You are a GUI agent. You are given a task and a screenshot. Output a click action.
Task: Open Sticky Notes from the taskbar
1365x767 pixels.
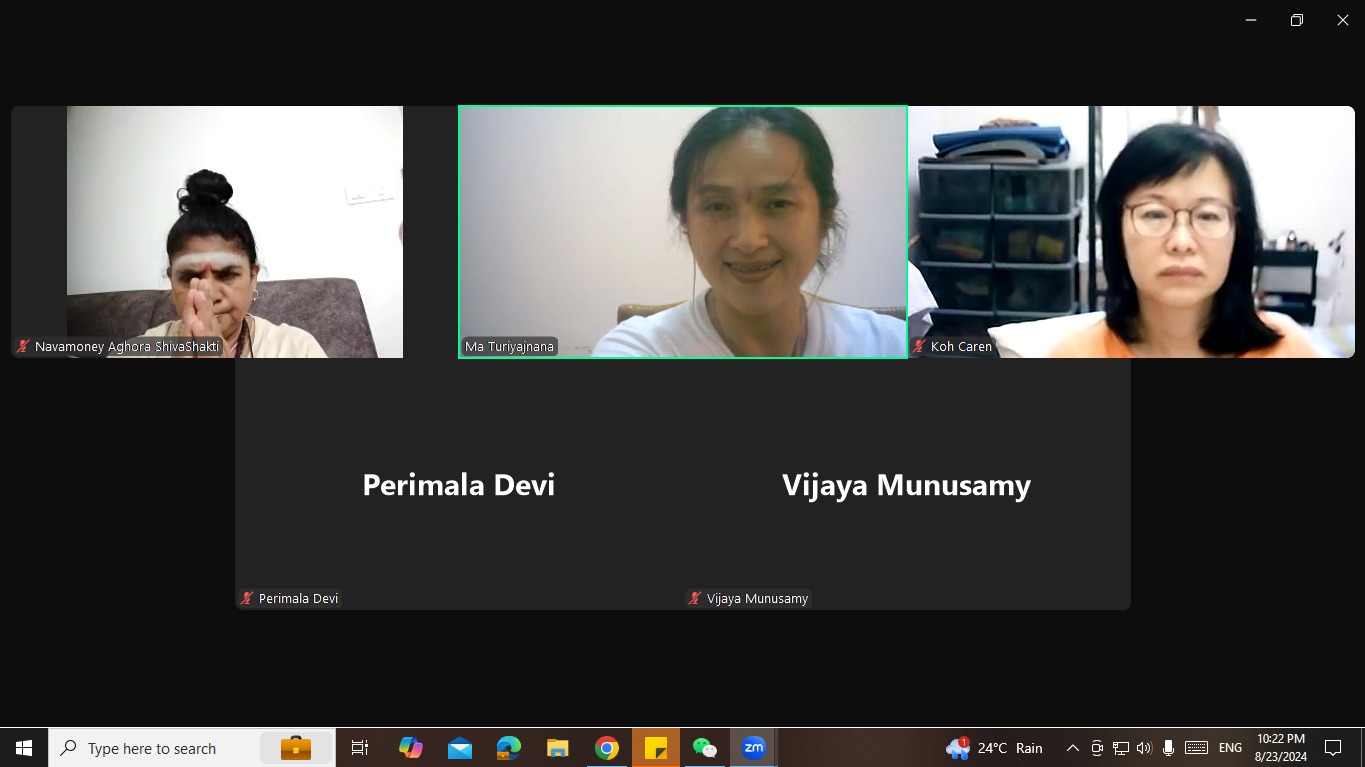(x=656, y=747)
